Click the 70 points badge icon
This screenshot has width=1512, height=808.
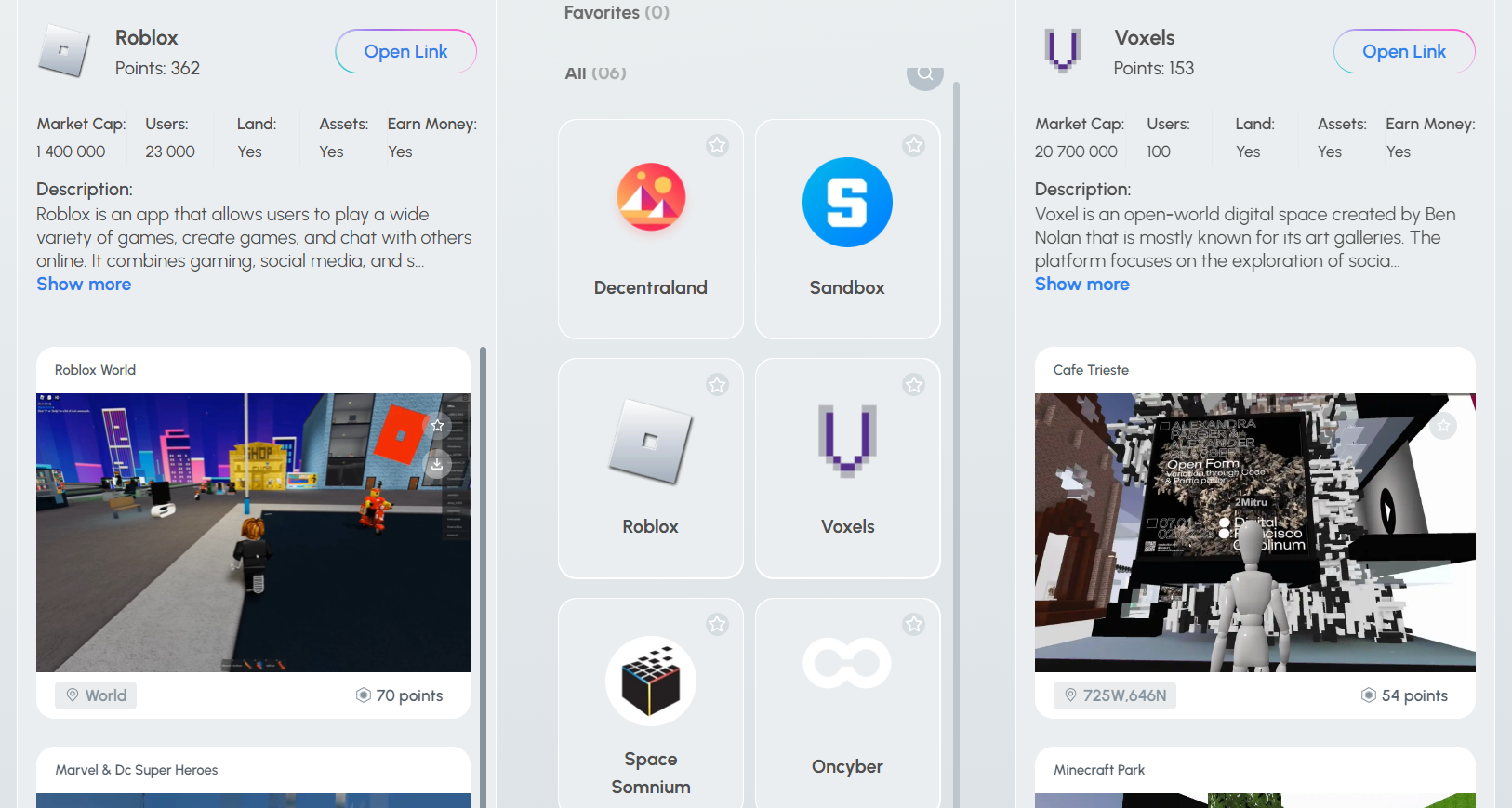point(364,695)
